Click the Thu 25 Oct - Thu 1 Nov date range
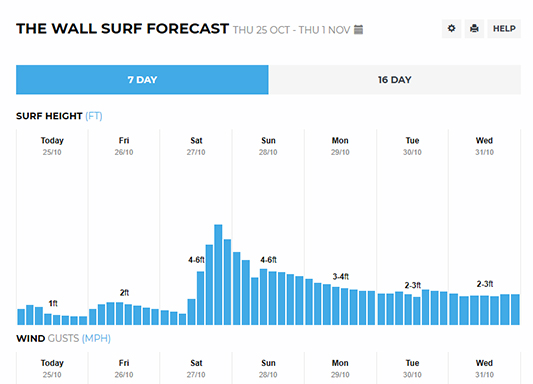 coord(291,30)
